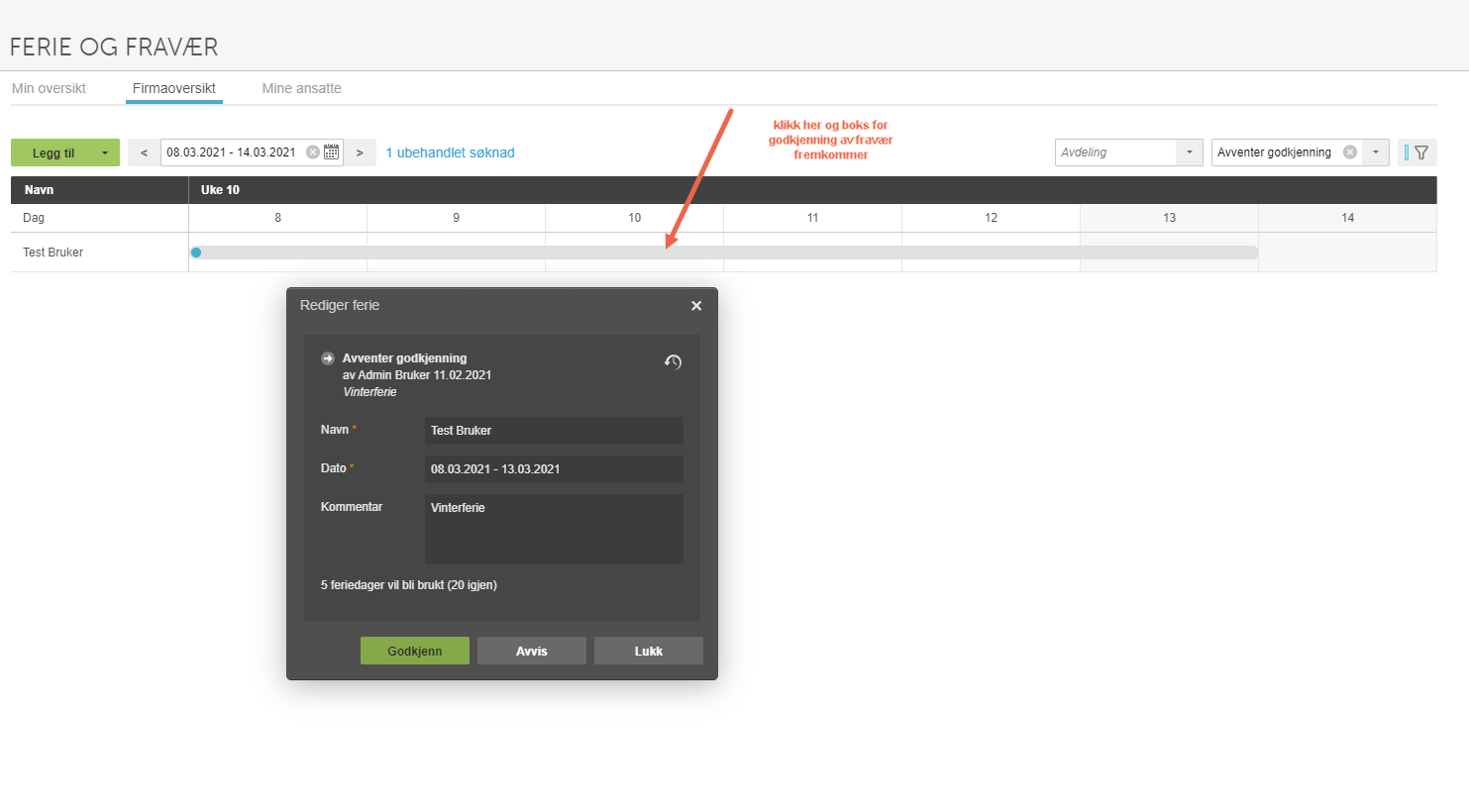Click Test Bruker name in table row

(x=53, y=253)
